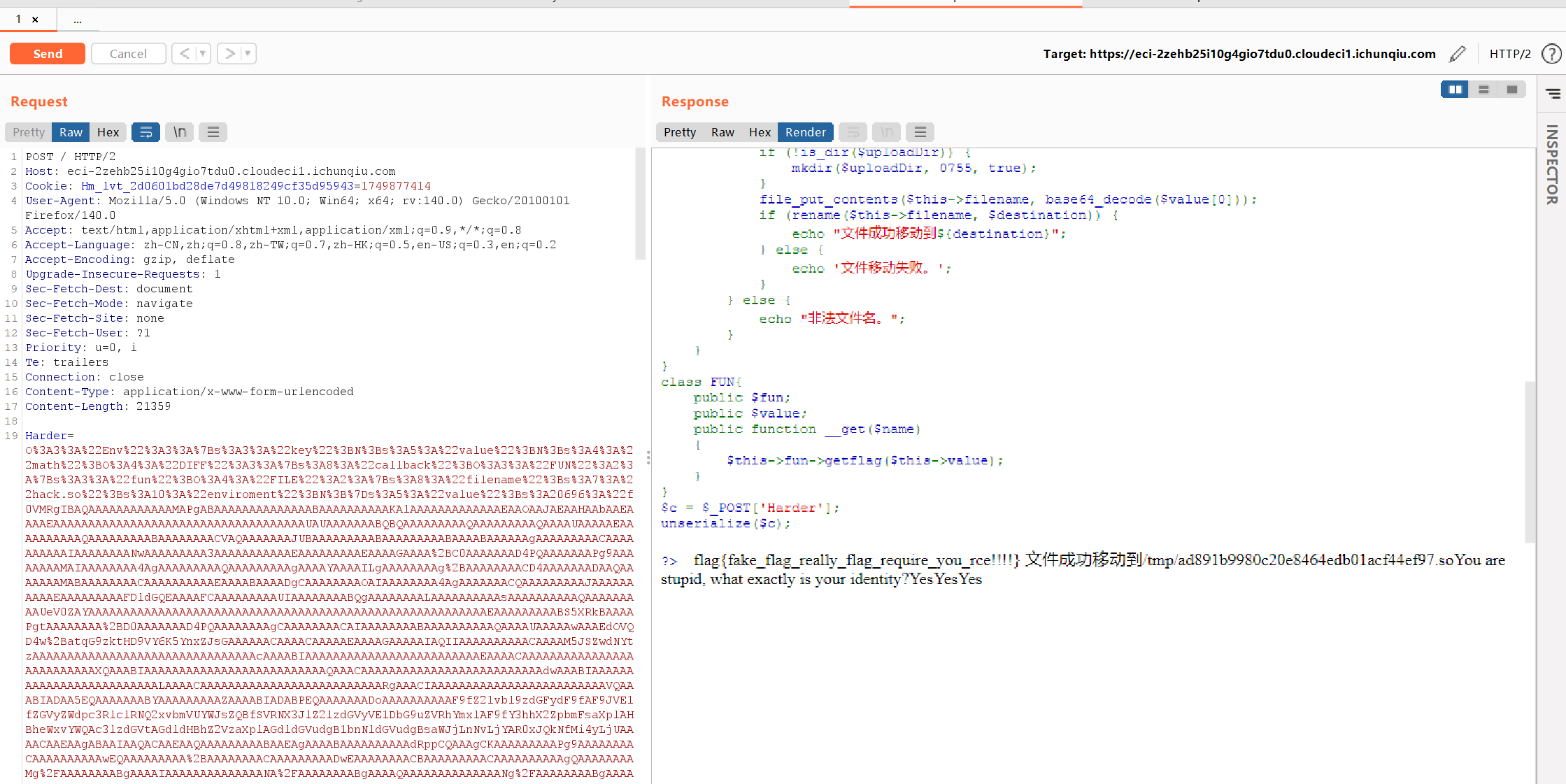Image resolution: width=1566 pixels, height=784 pixels.
Task: Switch request view to Hex
Action: coord(108,132)
